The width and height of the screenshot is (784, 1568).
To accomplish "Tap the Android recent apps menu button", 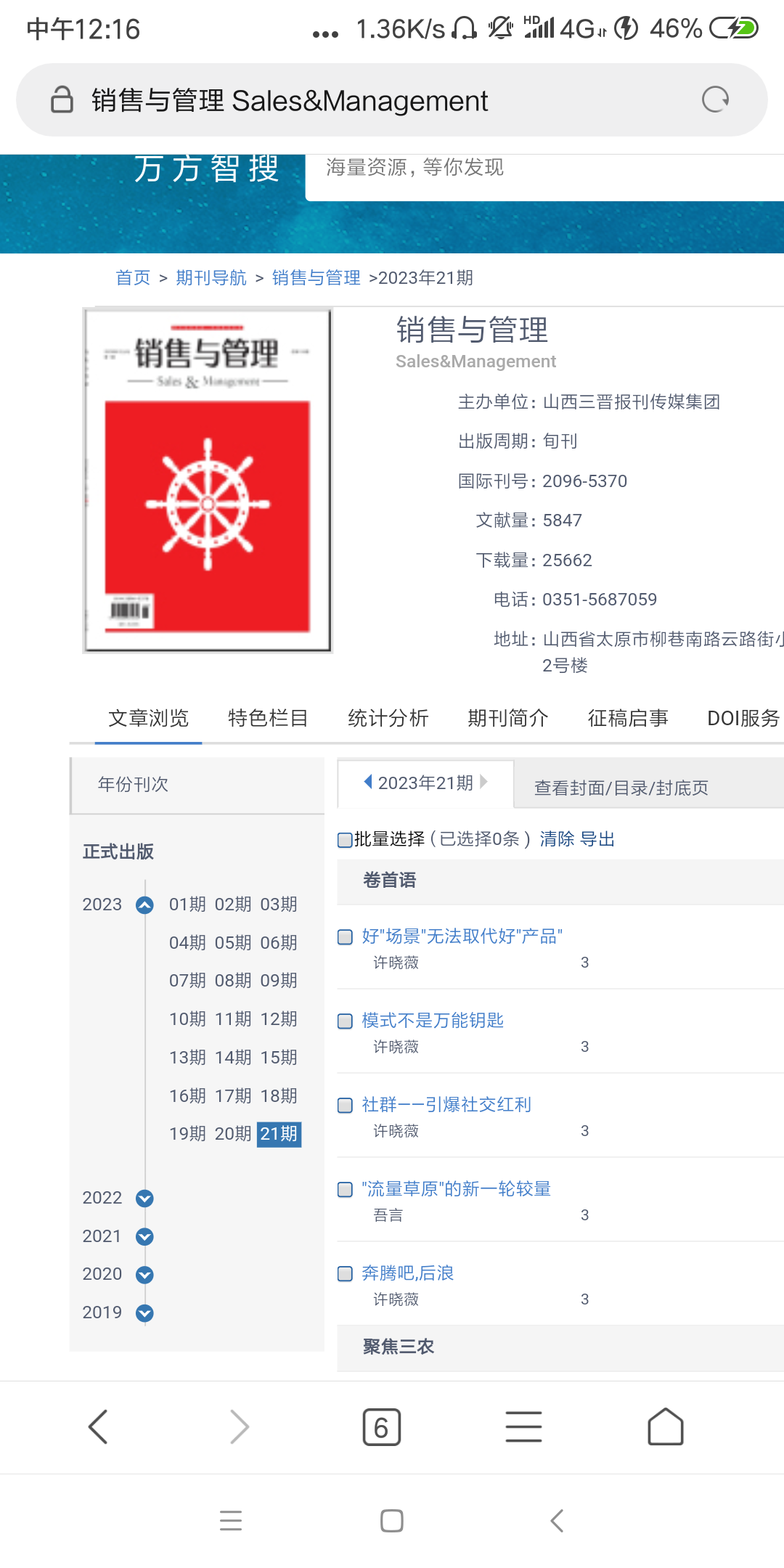I will 231,1520.
